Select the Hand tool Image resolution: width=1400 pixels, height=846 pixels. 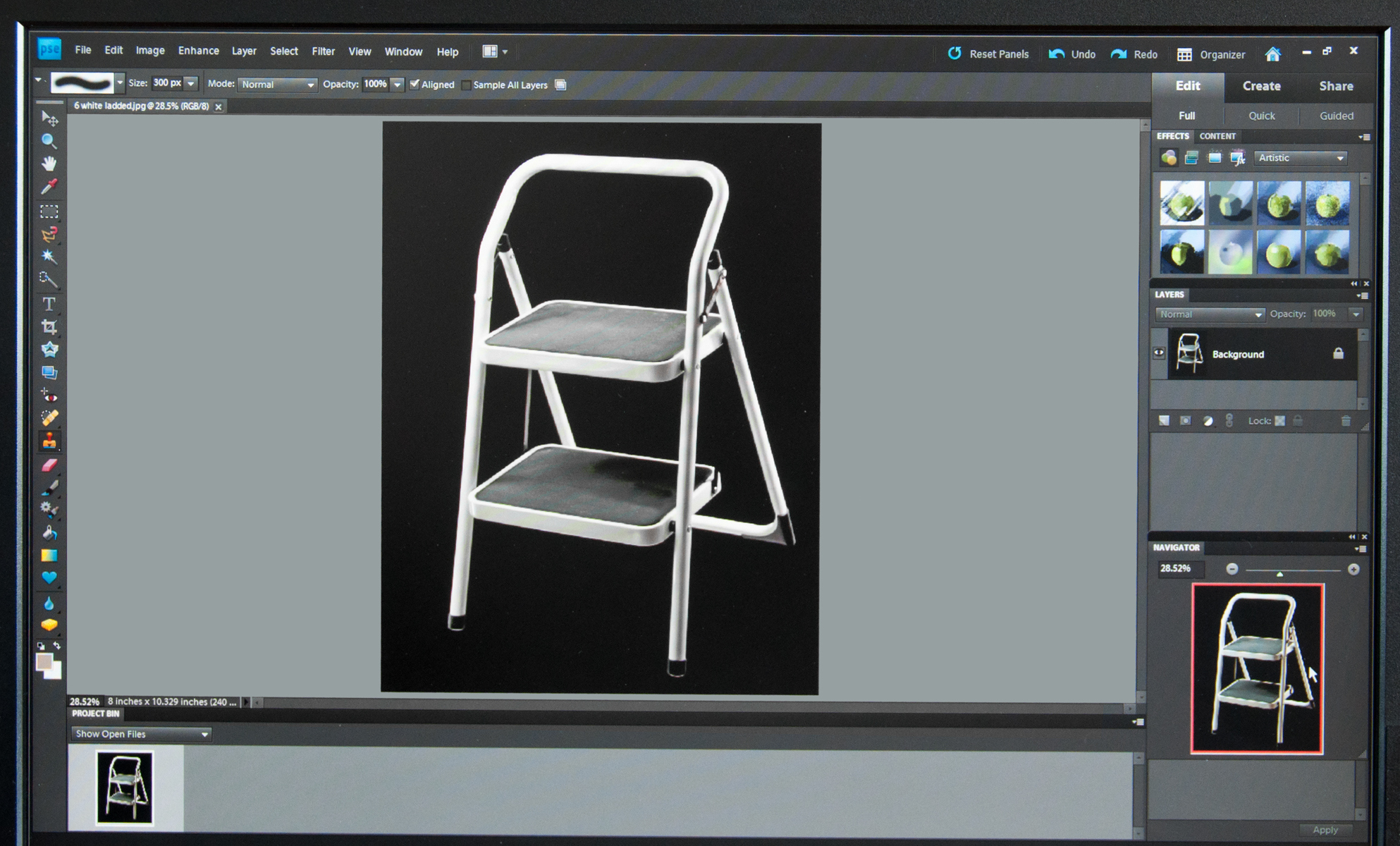point(49,164)
